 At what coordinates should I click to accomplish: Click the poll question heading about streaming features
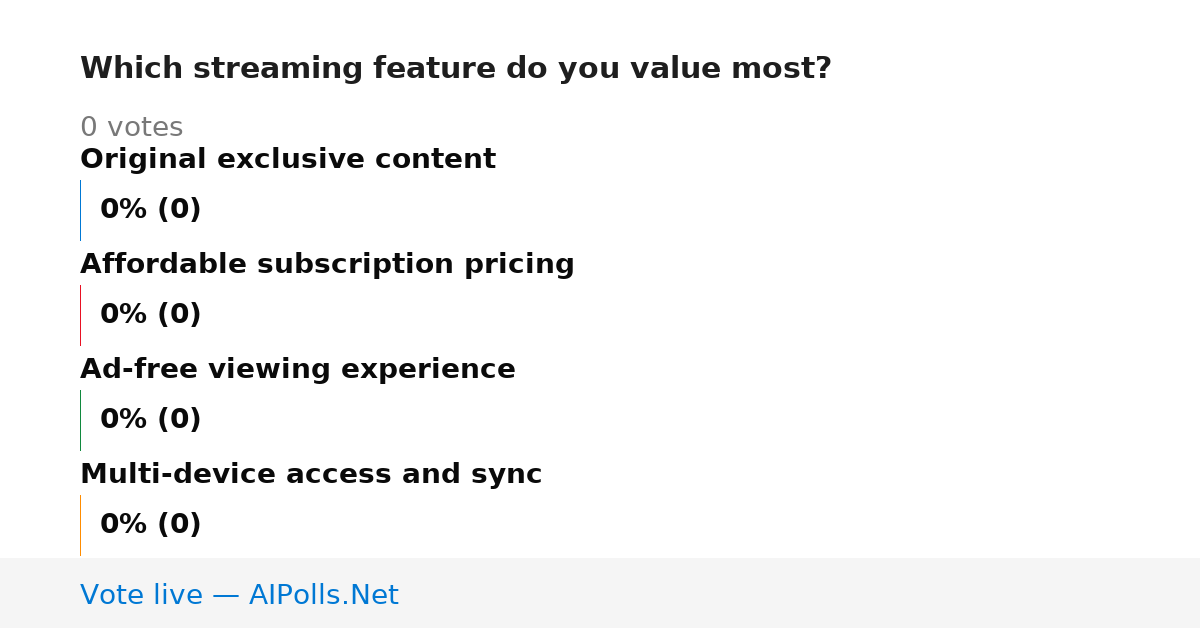tap(456, 69)
